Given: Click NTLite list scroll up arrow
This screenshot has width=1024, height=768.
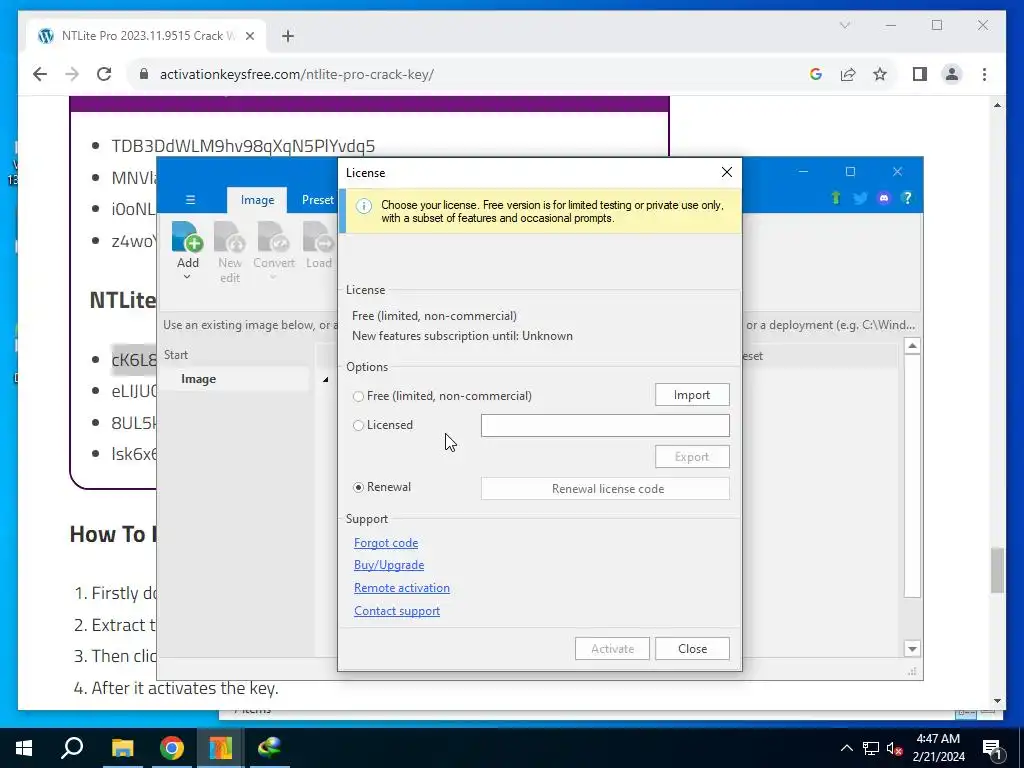Looking at the screenshot, I should [x=912, y=346].
